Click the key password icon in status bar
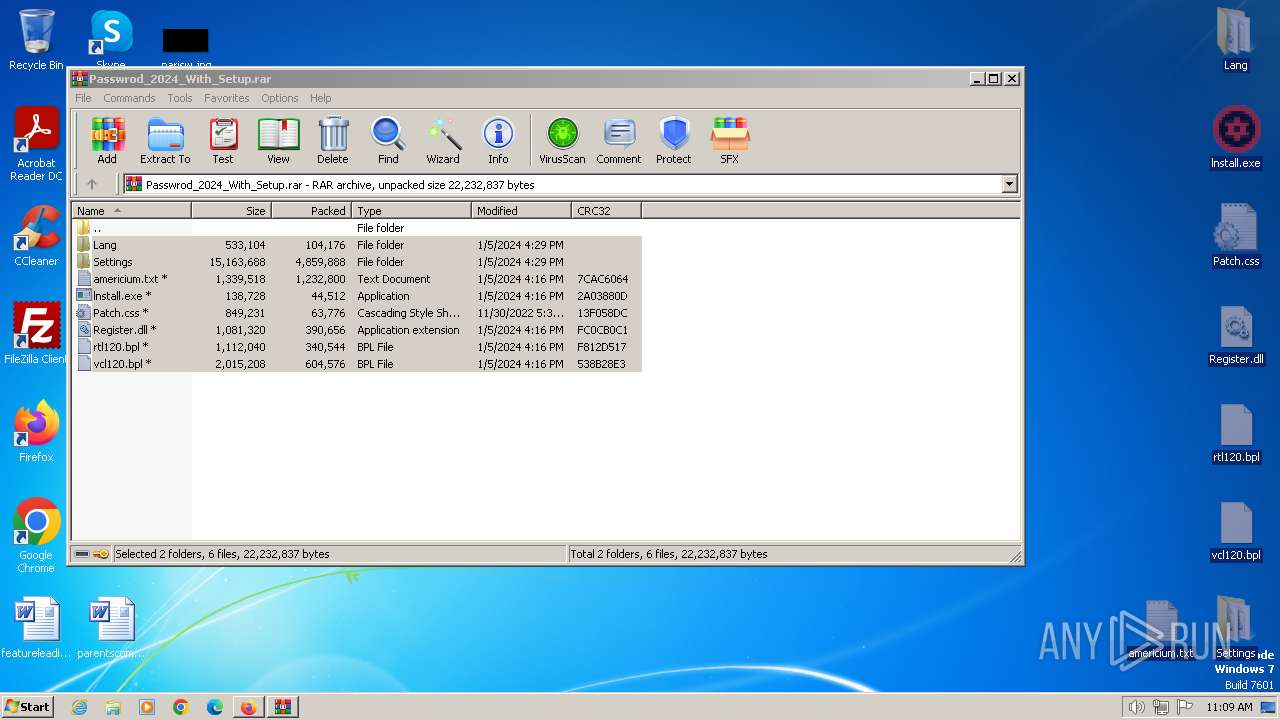The image size is (1280, 720). tap(101, 554)
